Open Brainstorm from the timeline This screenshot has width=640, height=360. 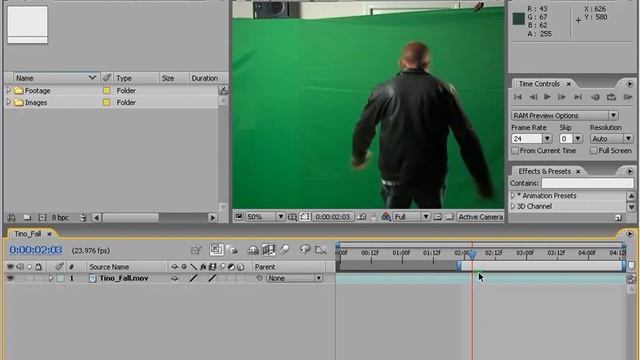click(304, 250)
